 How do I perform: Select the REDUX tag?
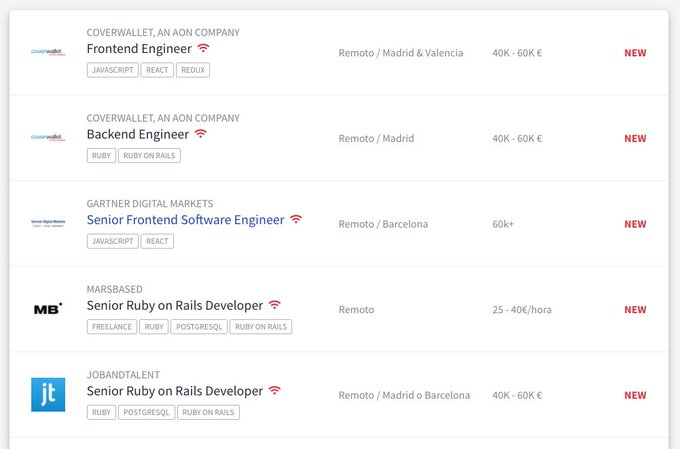[x=193, y=70]
